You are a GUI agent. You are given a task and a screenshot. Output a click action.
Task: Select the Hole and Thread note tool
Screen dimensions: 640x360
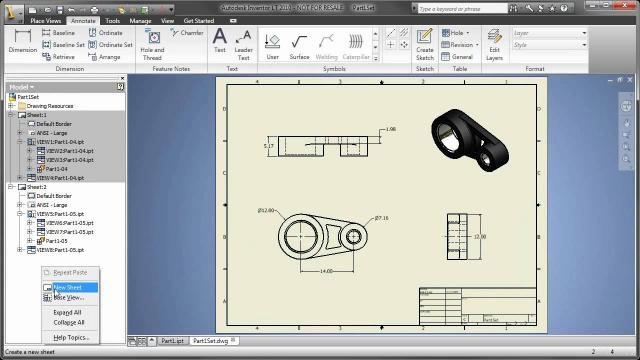[152, 45]
